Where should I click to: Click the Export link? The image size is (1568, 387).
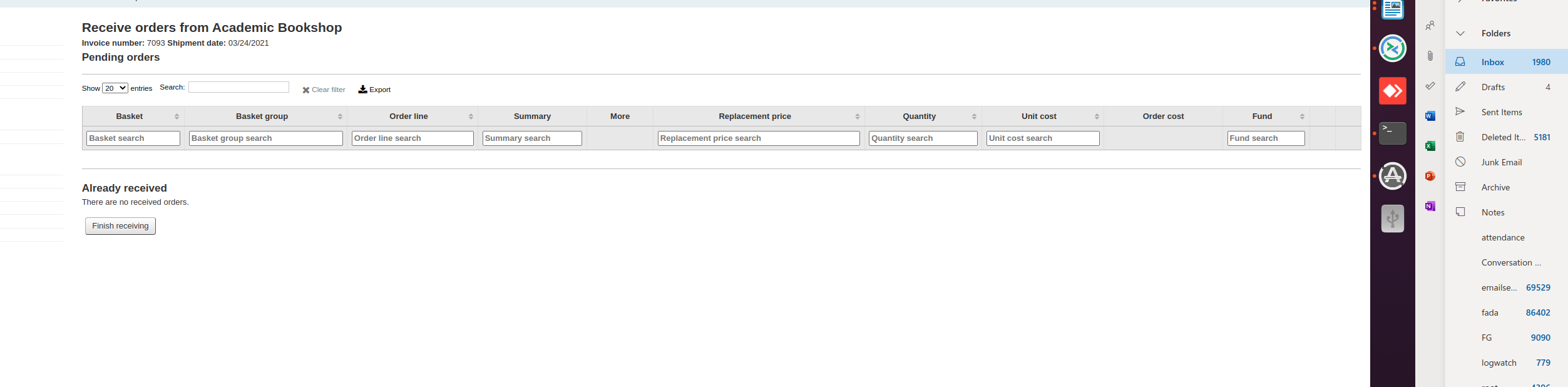click(x=374, y=90)
